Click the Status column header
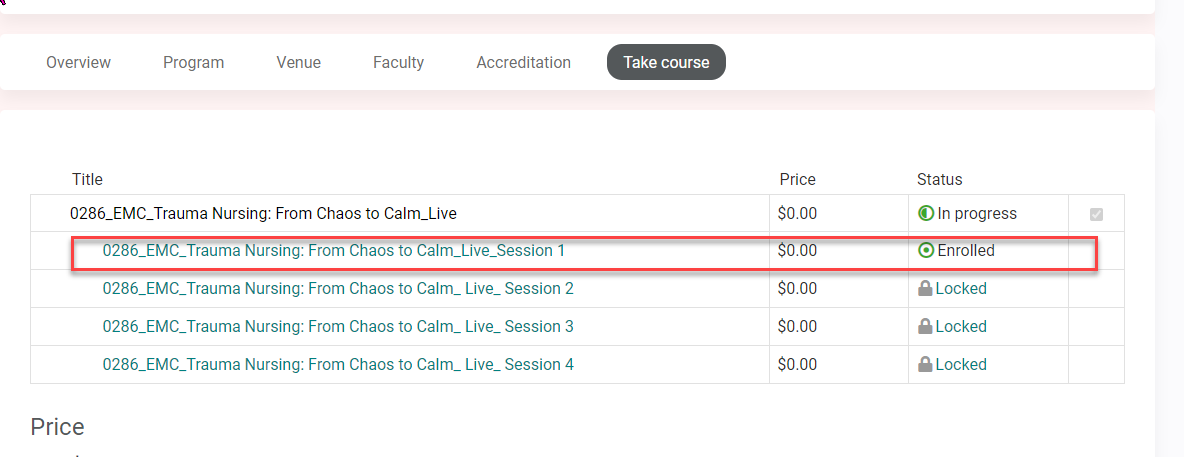 pos(939,180)
